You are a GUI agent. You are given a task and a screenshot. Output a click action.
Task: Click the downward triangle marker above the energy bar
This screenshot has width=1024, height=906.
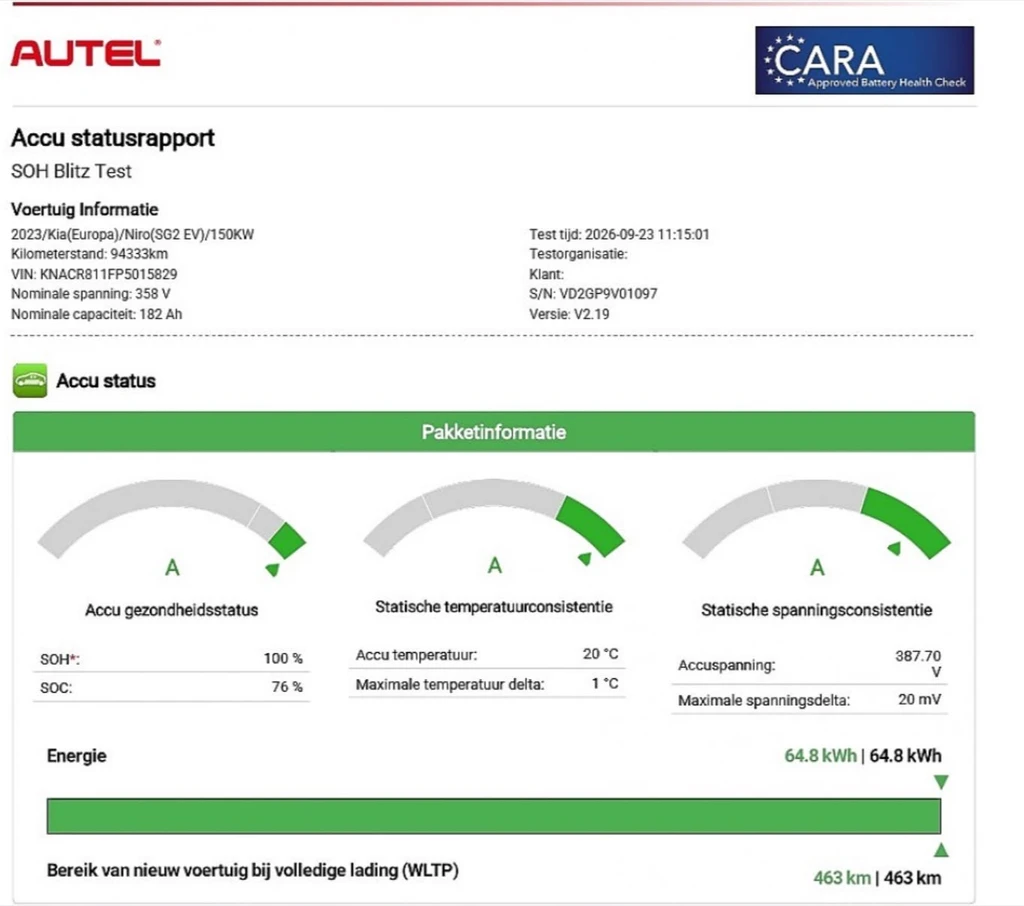point(940,782)
